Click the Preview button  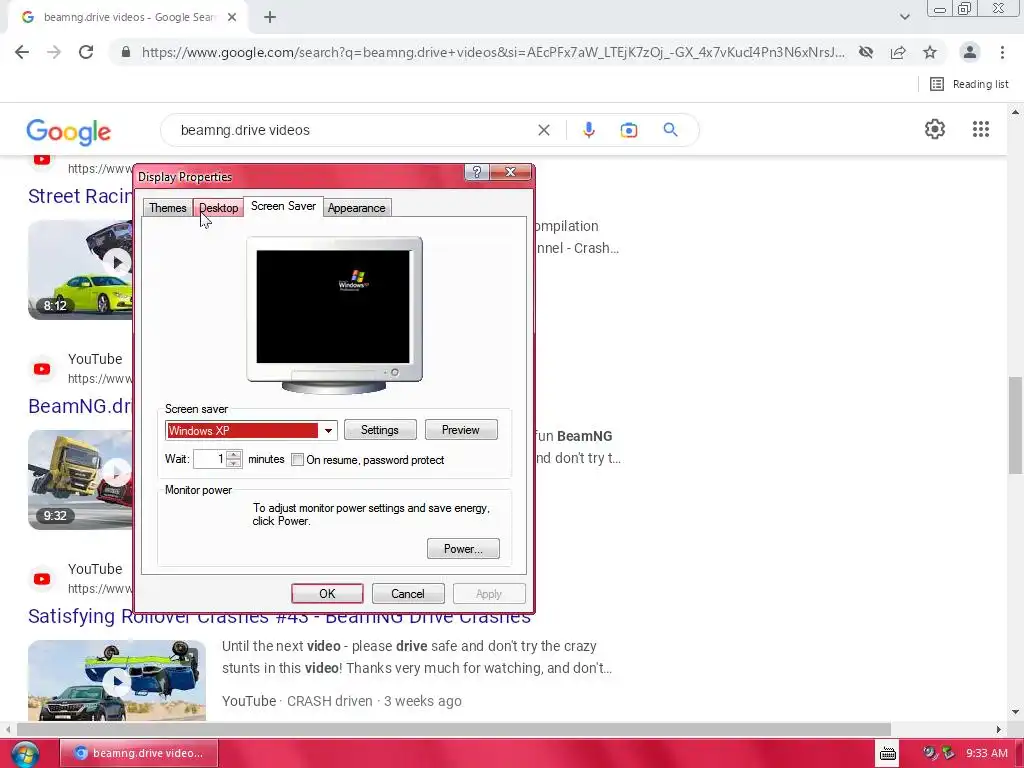[x=460, y=430]
